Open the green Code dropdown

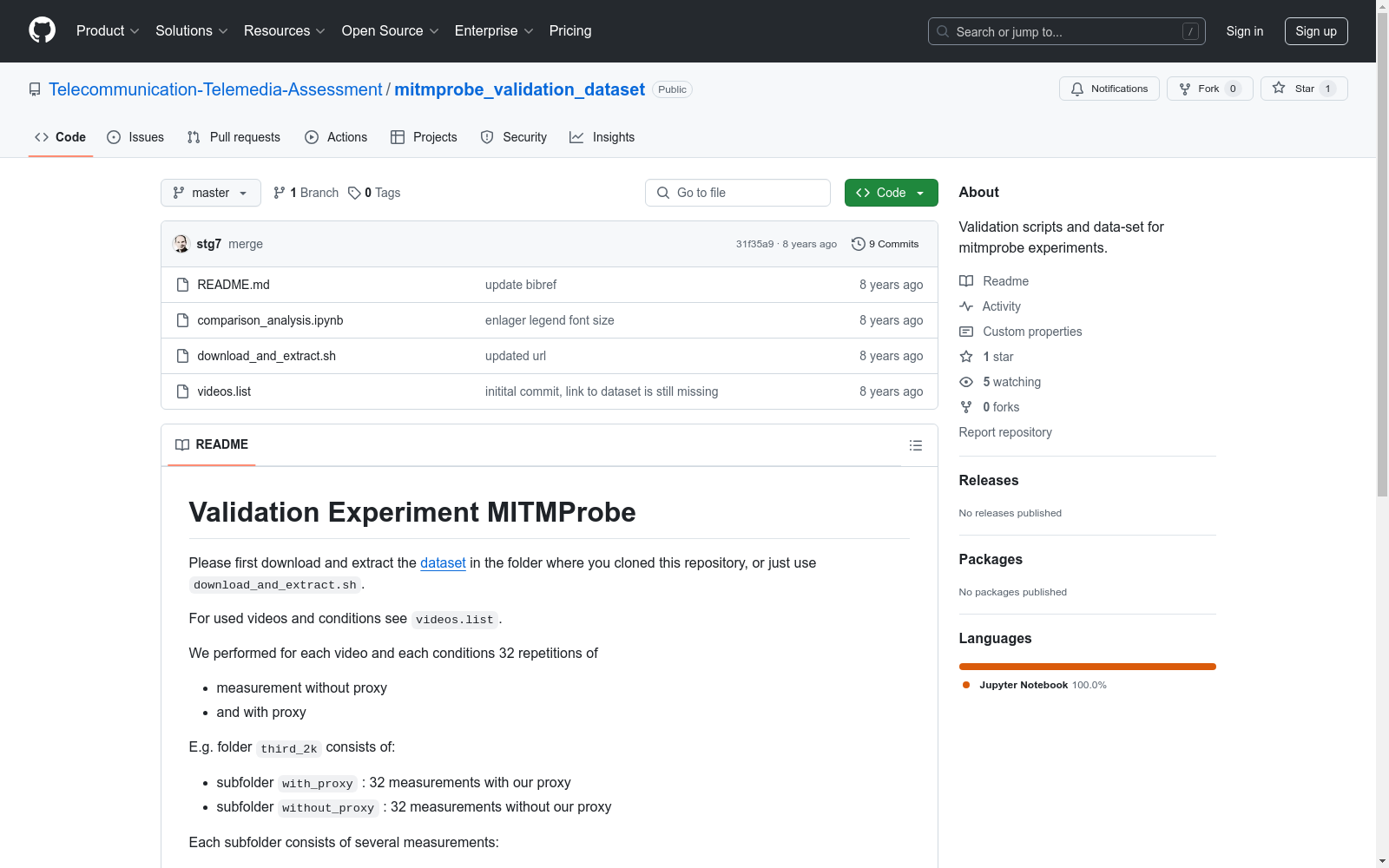(x=891, y=193)
